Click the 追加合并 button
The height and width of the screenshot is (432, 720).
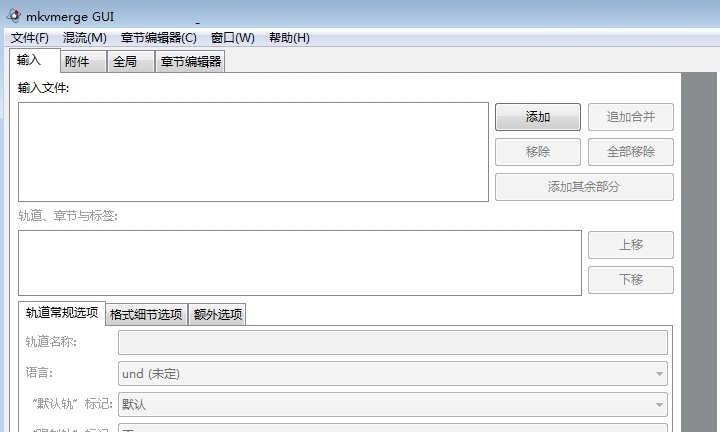point(631,117)
